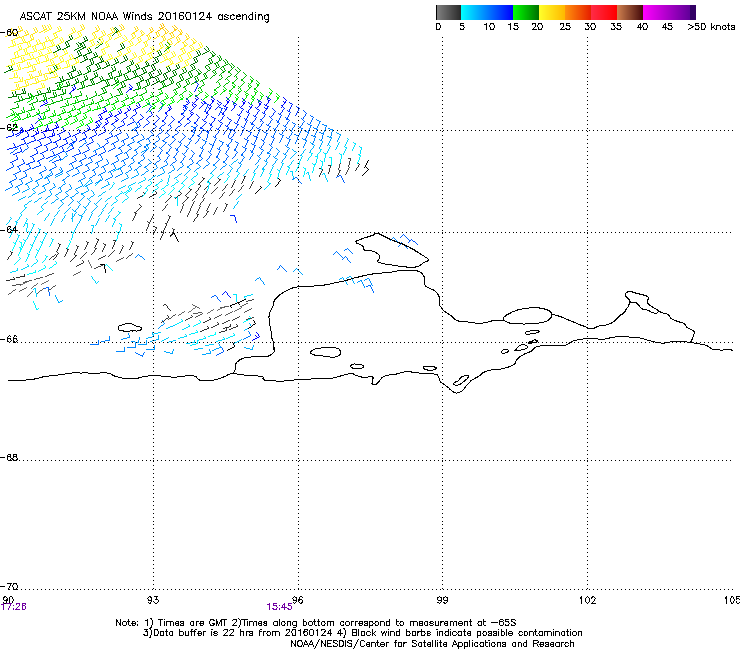Click the '99' longitude label

pyautogui.click(x=442, y=600)
